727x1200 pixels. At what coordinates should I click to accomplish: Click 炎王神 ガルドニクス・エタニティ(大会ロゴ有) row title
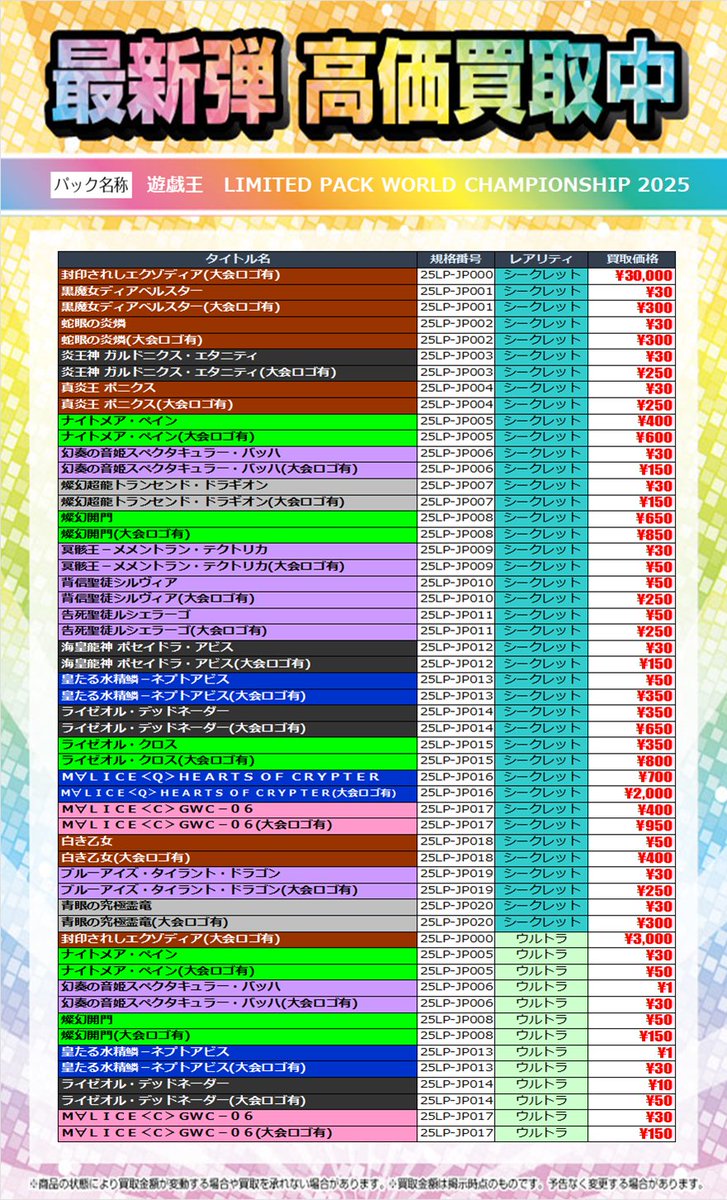pyautogui.click(x=237, y=372)
